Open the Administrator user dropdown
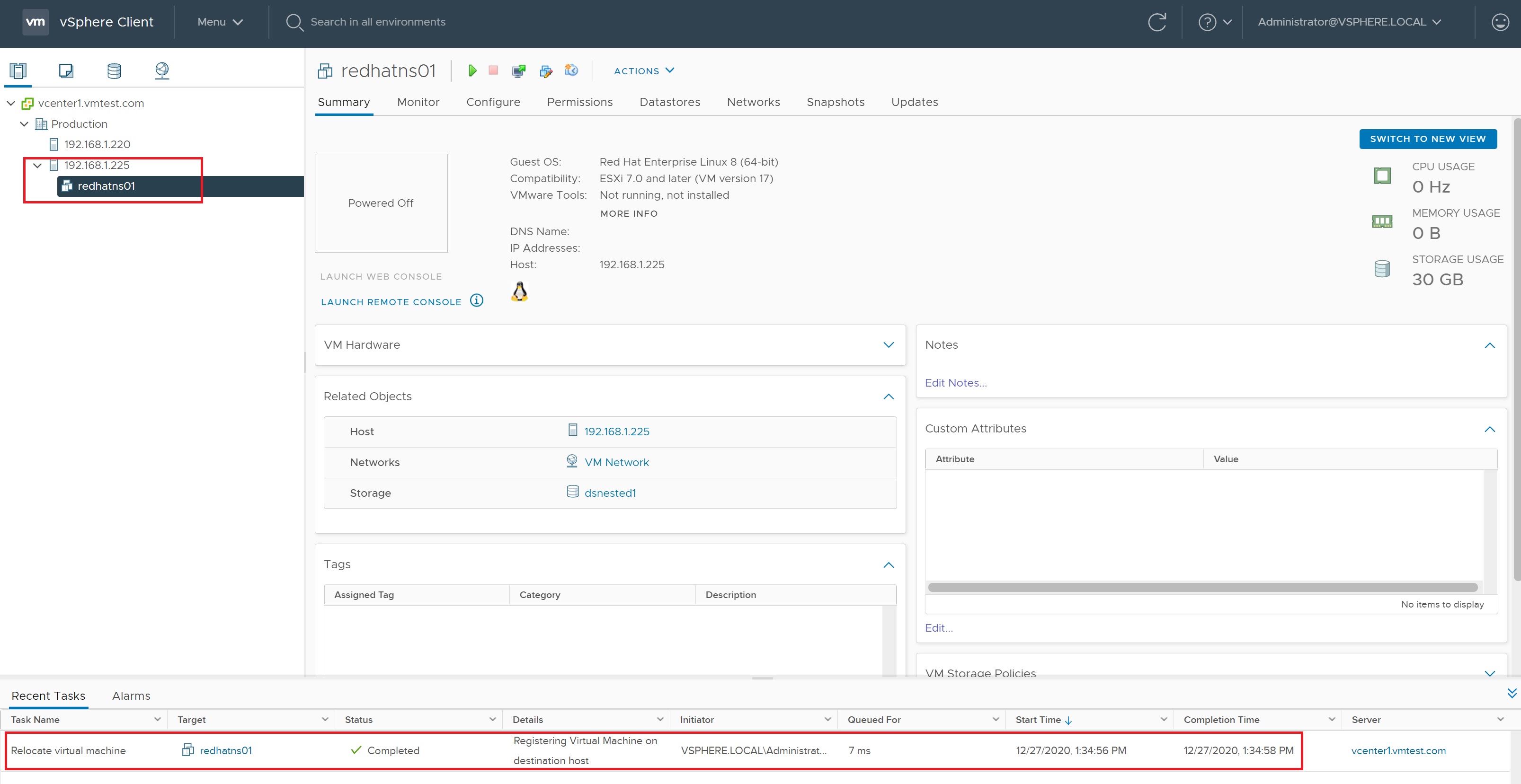 click(x=1349, y=22)
